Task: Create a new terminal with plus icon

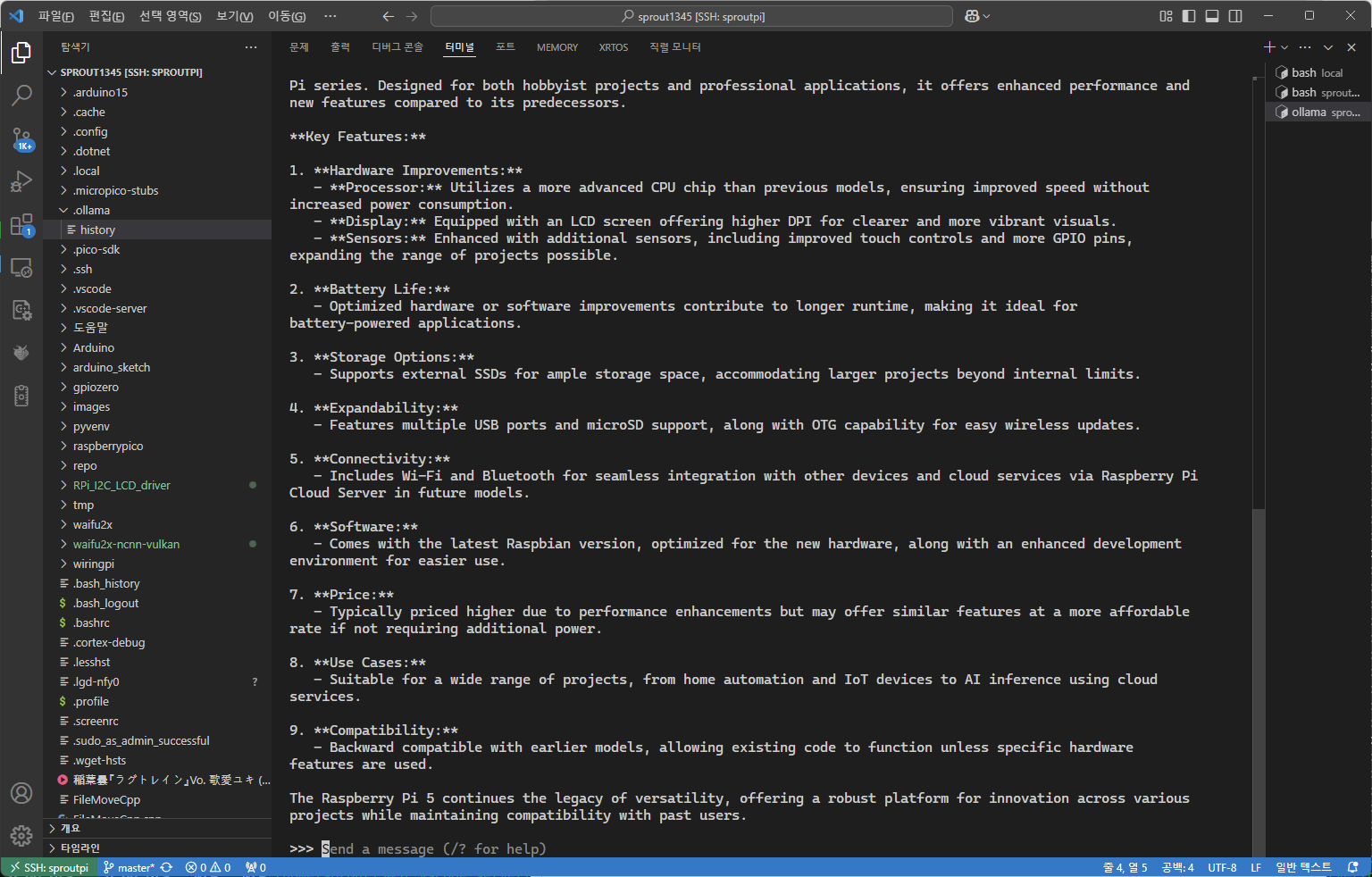Action: pyautogui.click(x=1269, y=47)
